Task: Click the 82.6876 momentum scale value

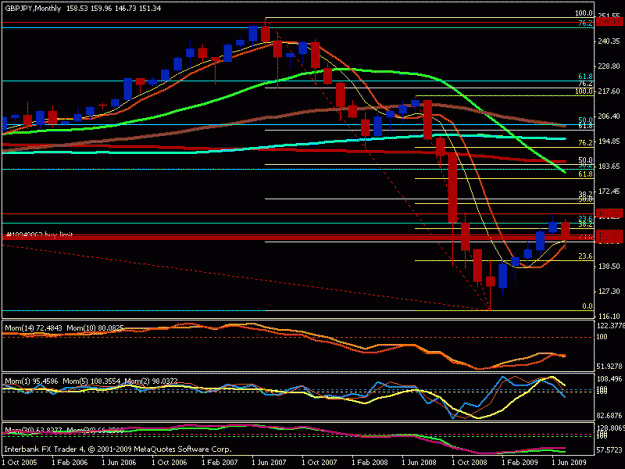Action: (x=609, y=416)
